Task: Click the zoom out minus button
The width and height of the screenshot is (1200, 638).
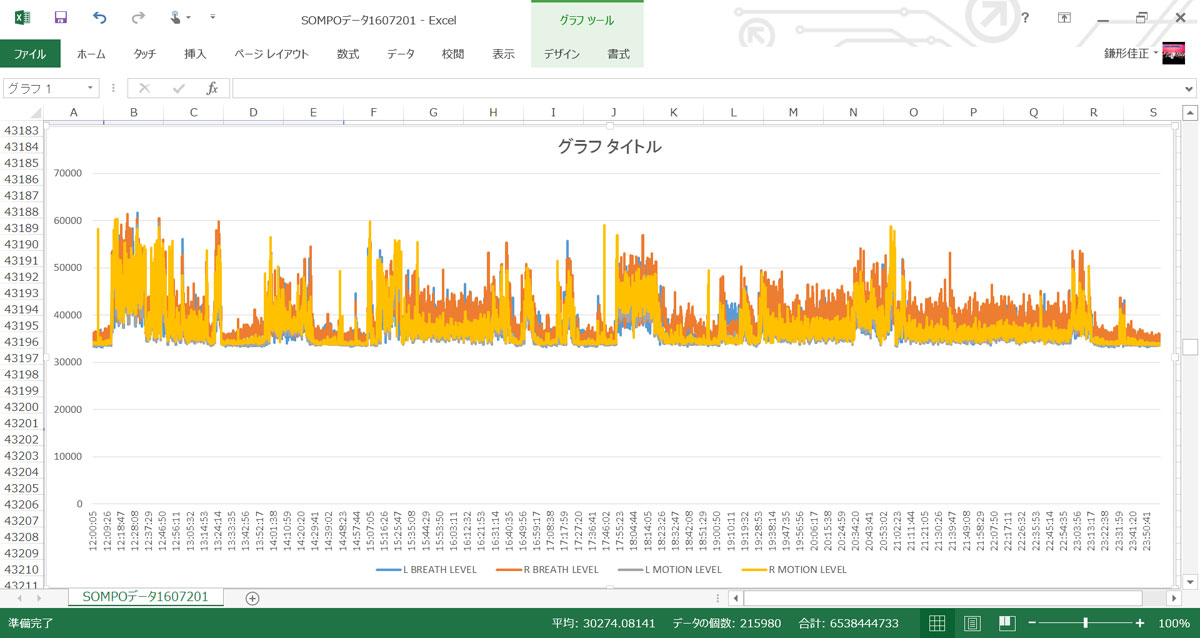Action: pos(1032,623)
